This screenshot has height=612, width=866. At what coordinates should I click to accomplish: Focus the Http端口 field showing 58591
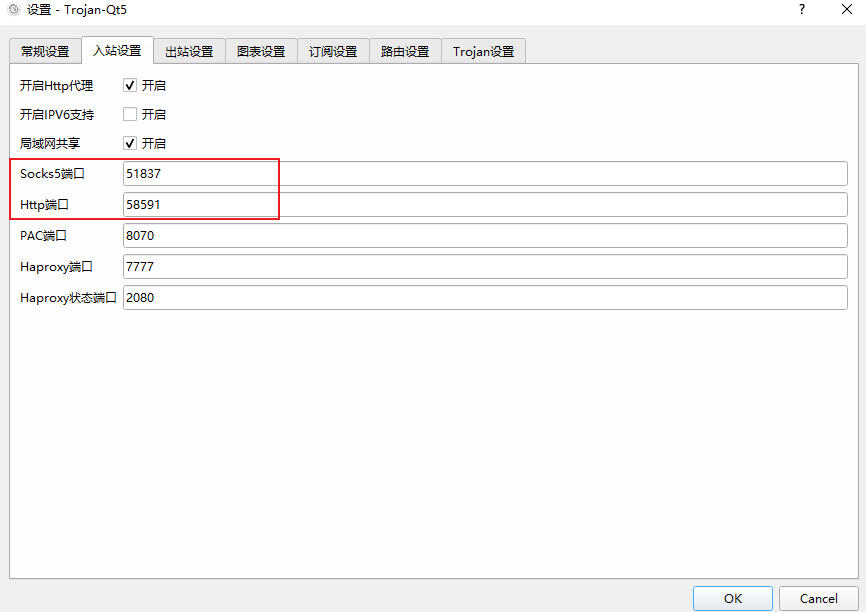coord(485,205)
